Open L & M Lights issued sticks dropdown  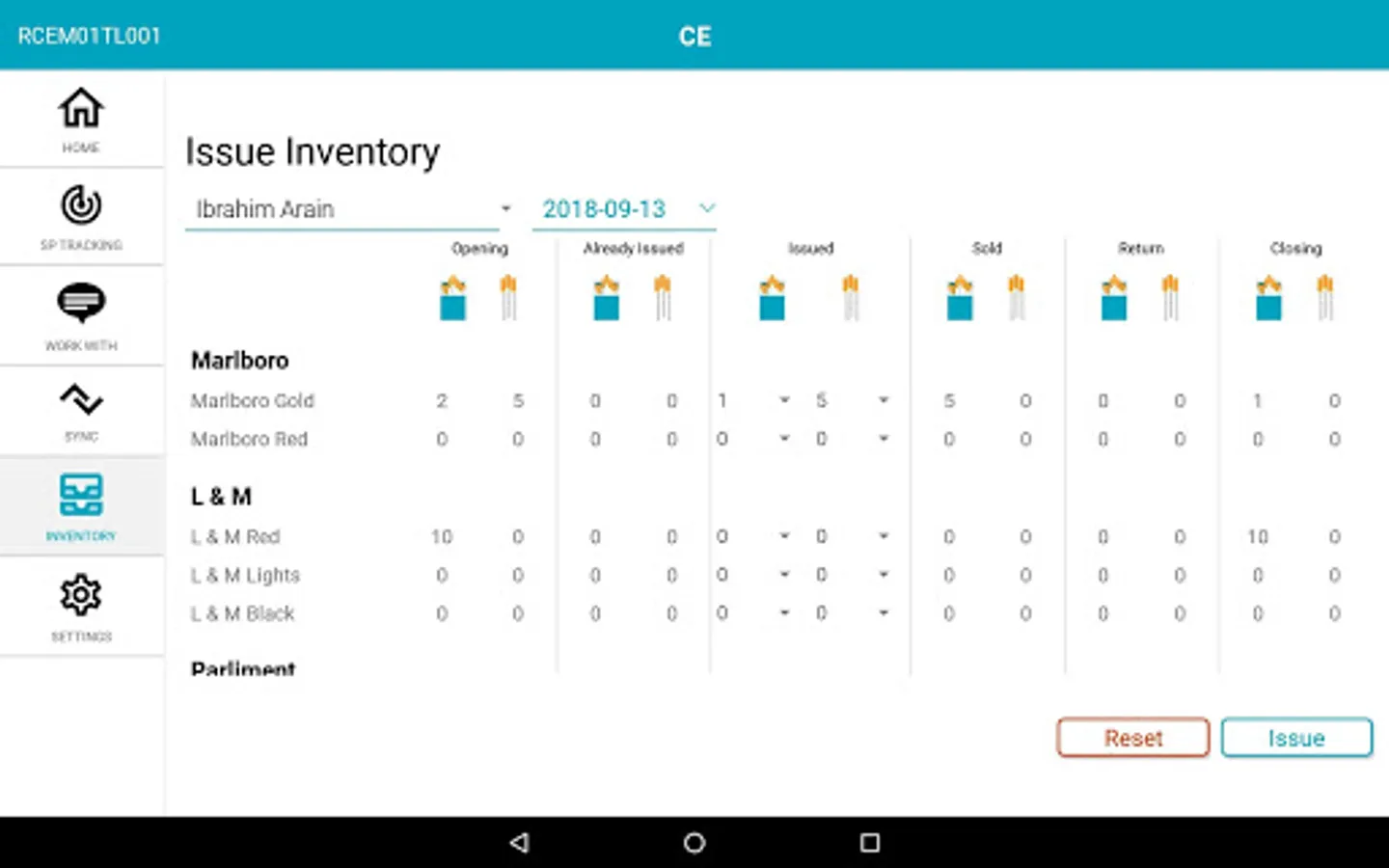[x=853, y=575]
